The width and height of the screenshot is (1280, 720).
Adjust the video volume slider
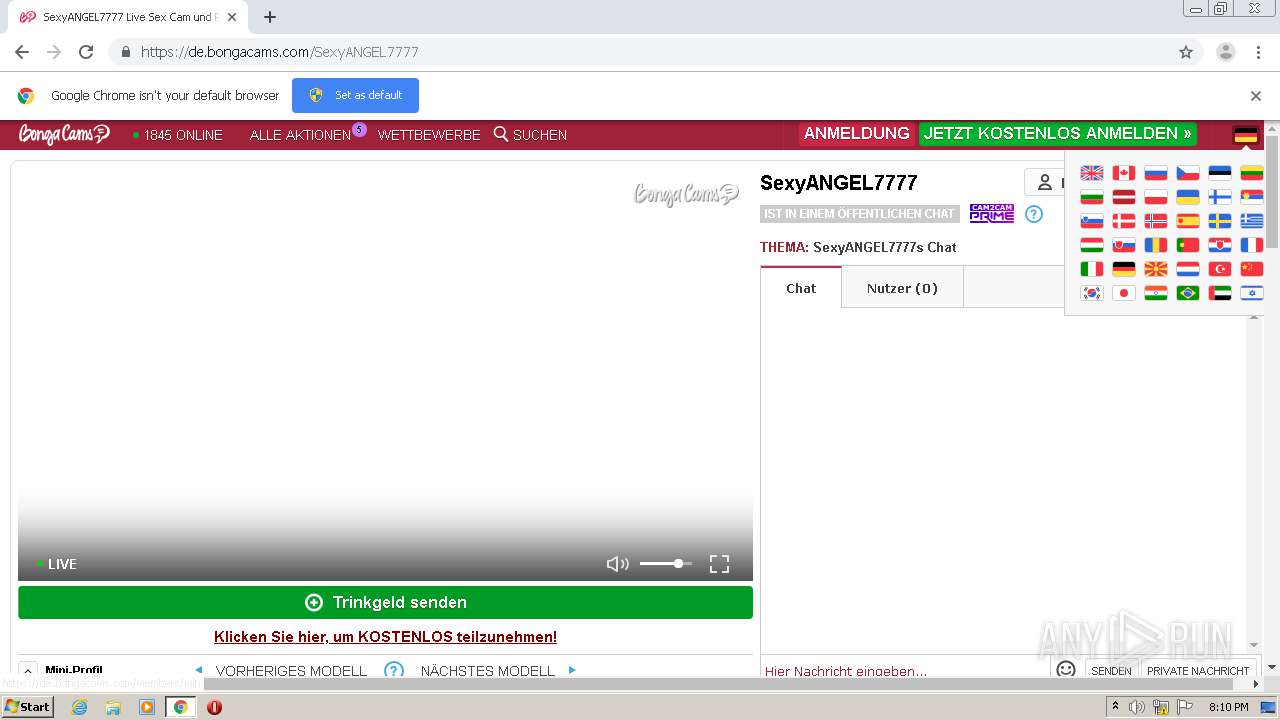coord(666,564)
